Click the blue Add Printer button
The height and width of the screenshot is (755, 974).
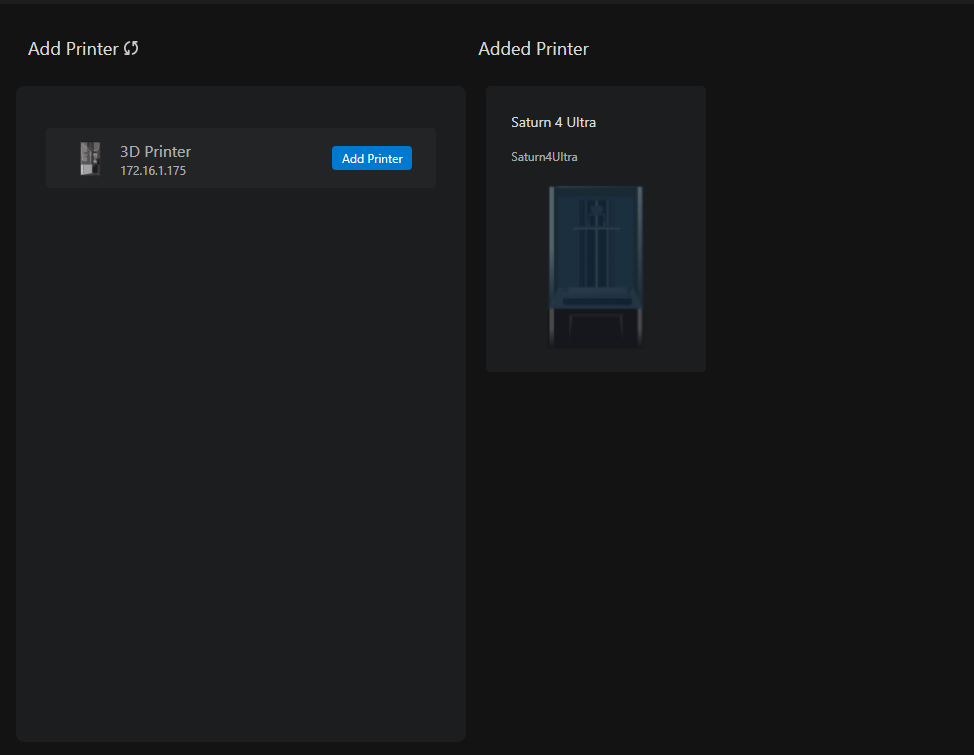tap(372, 158)
